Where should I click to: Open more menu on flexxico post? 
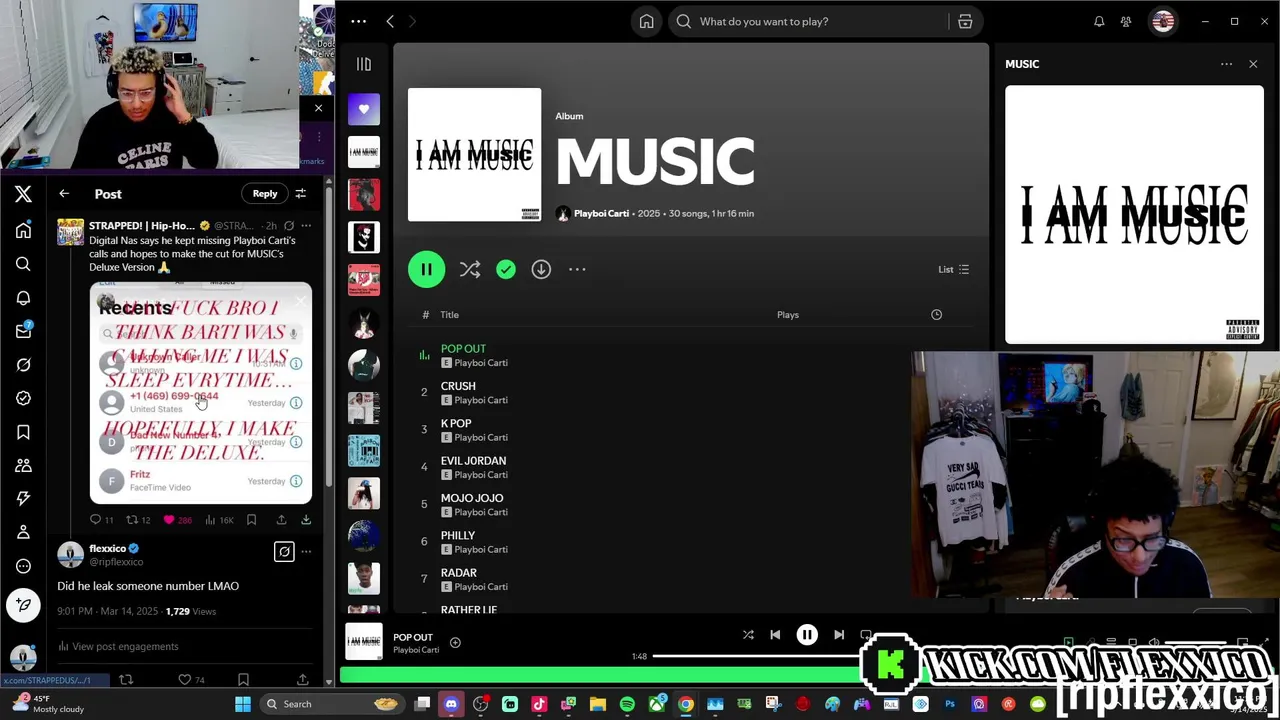pyautogui.click(x=306, y=551)
